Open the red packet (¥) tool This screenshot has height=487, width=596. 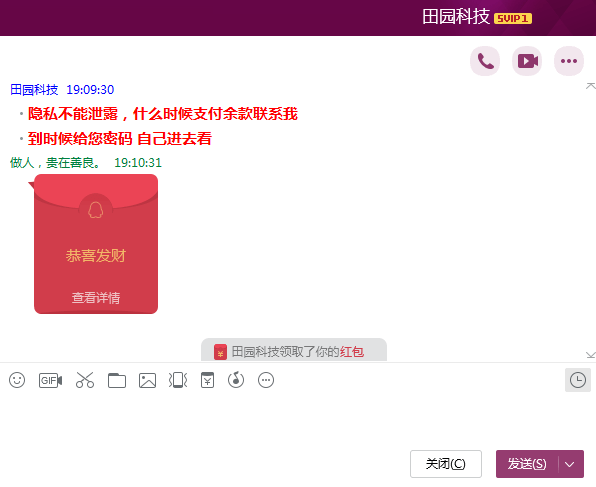point(208,380)
